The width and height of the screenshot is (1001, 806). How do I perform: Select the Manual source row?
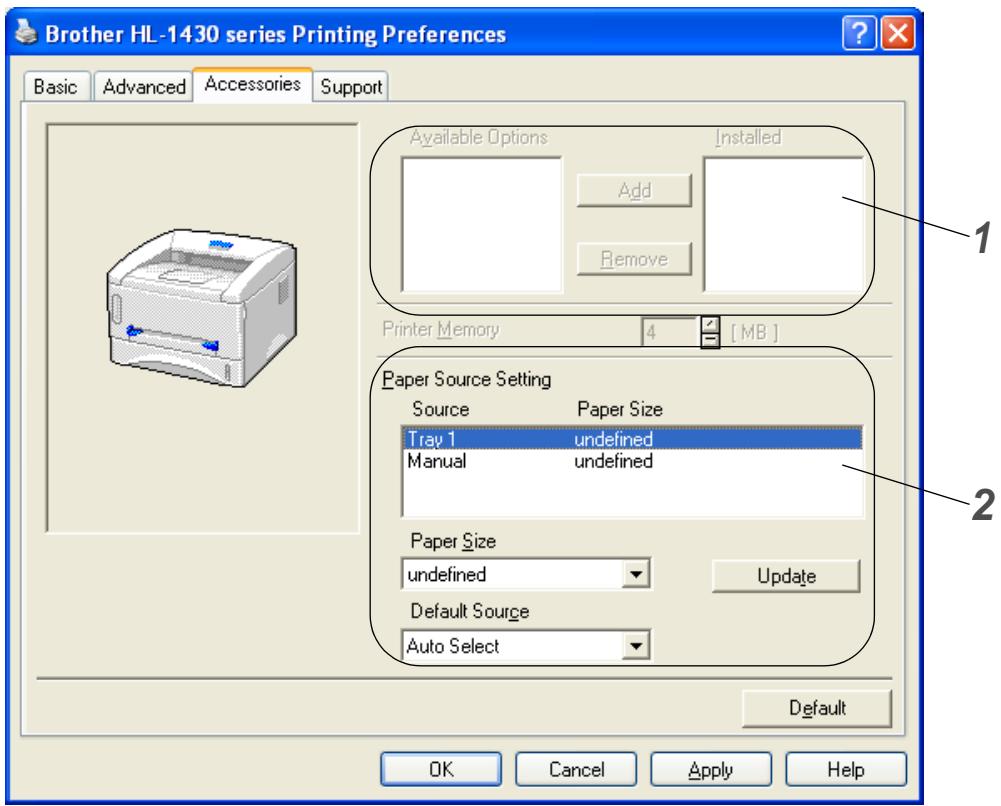(x=633, y=461)
